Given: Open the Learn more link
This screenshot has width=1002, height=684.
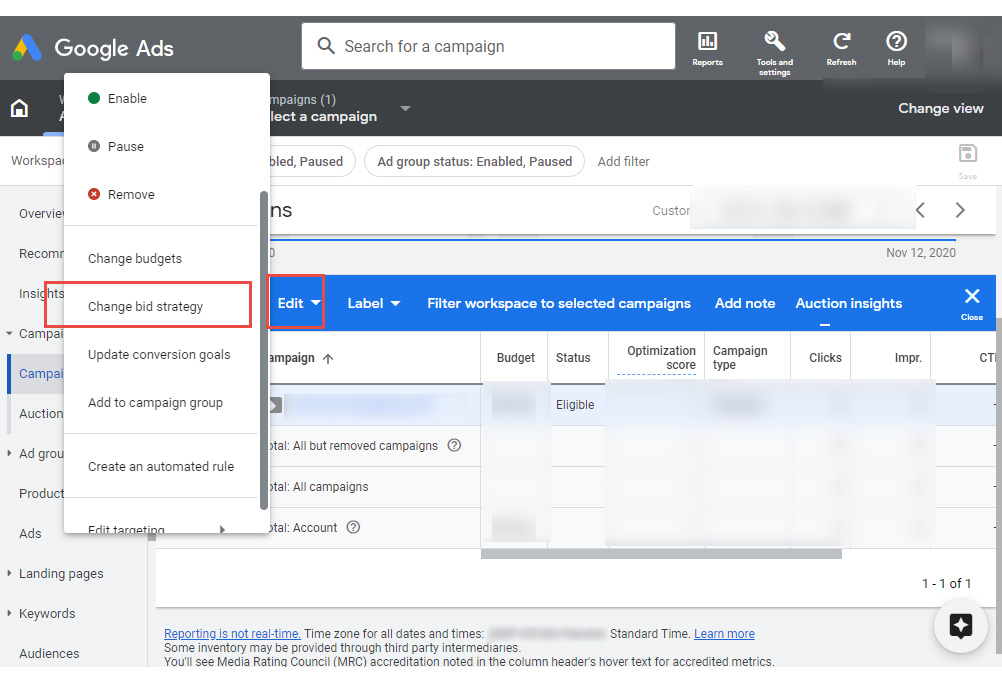Looking at the screenshot, I should [724, 634].
